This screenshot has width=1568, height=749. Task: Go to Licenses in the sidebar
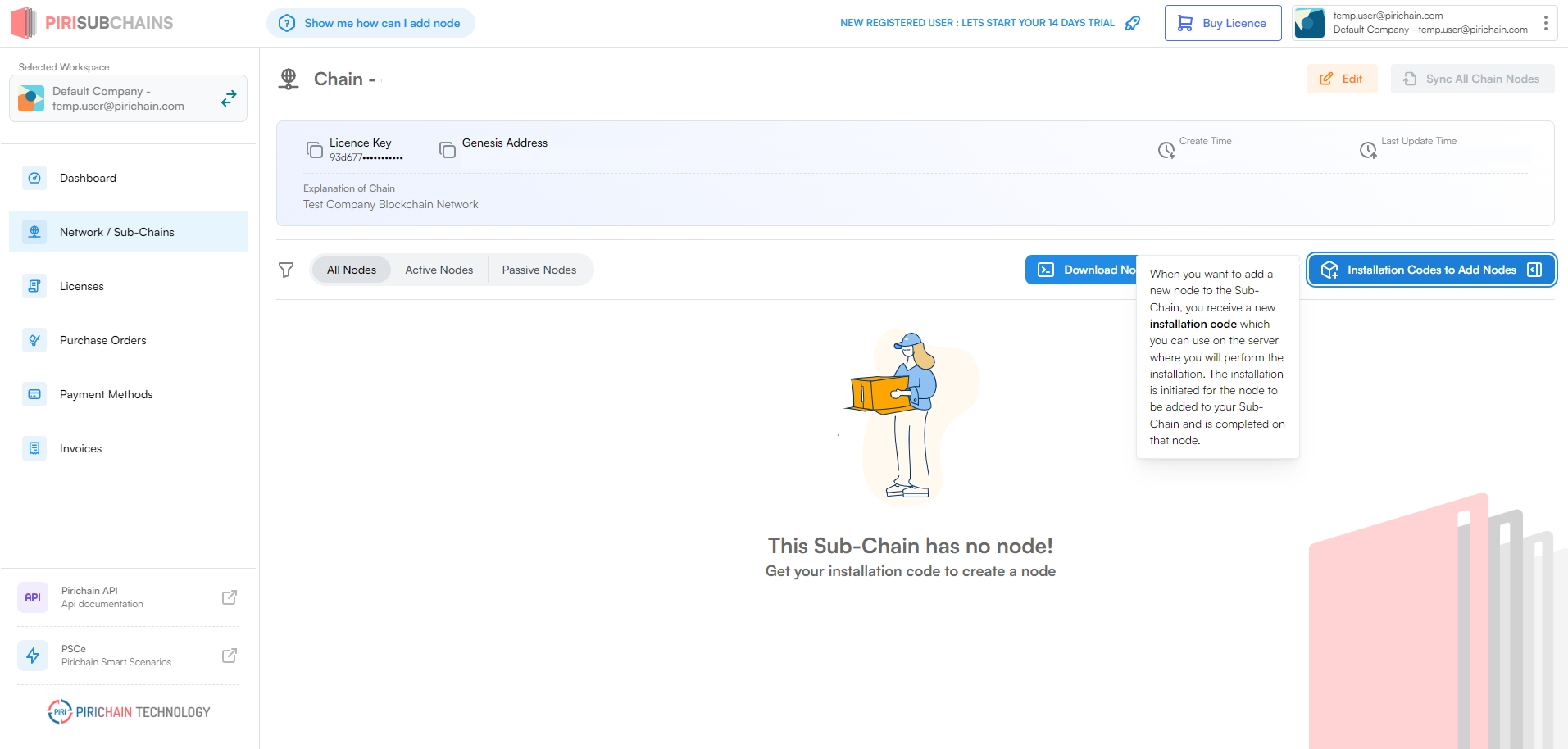[x=81, y=286]
